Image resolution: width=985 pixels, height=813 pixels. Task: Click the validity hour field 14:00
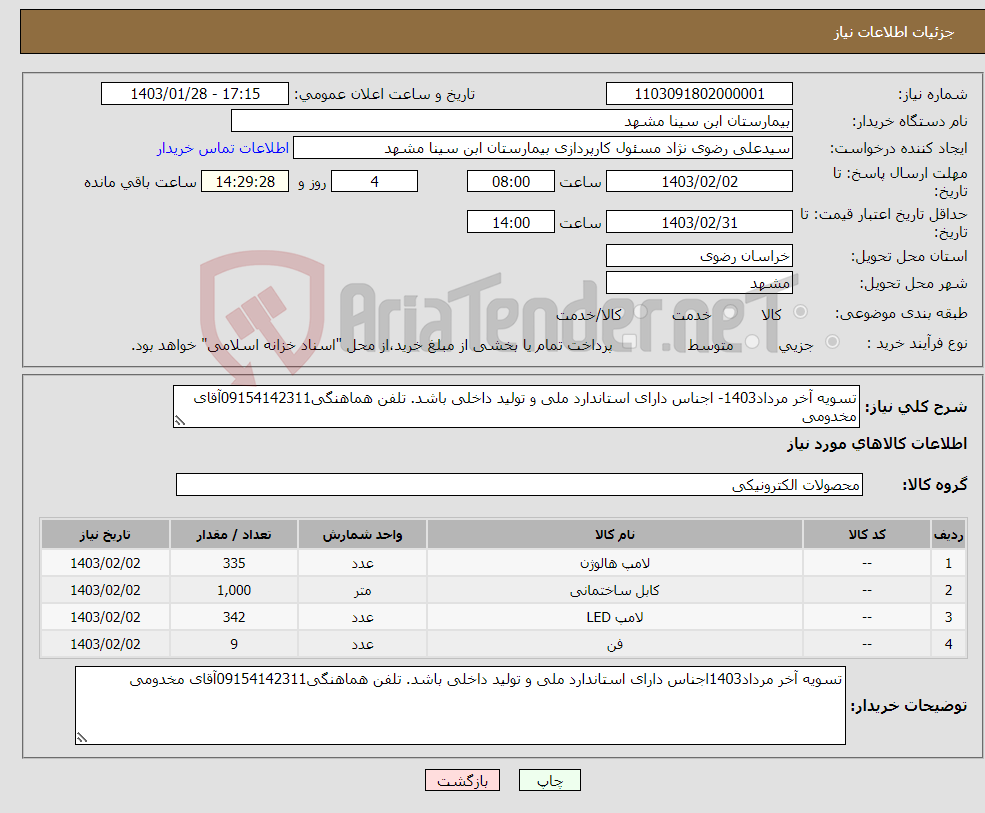pyautogui.click(x=511, y=222)
